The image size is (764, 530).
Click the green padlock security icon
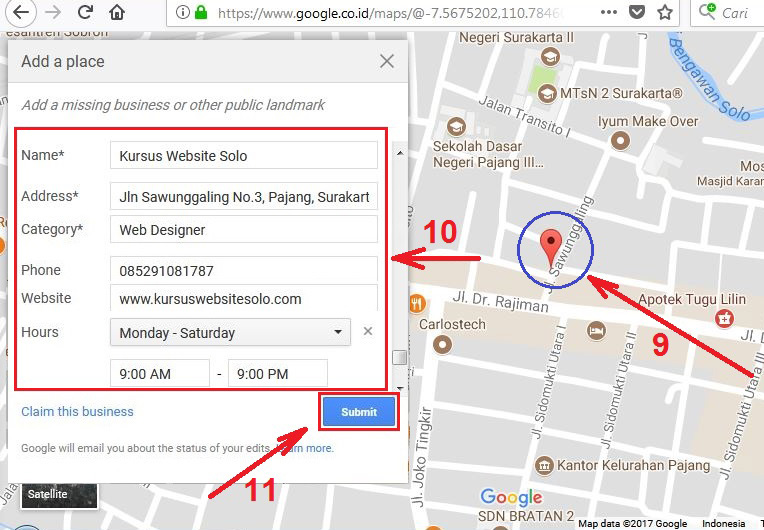point(200,12)
